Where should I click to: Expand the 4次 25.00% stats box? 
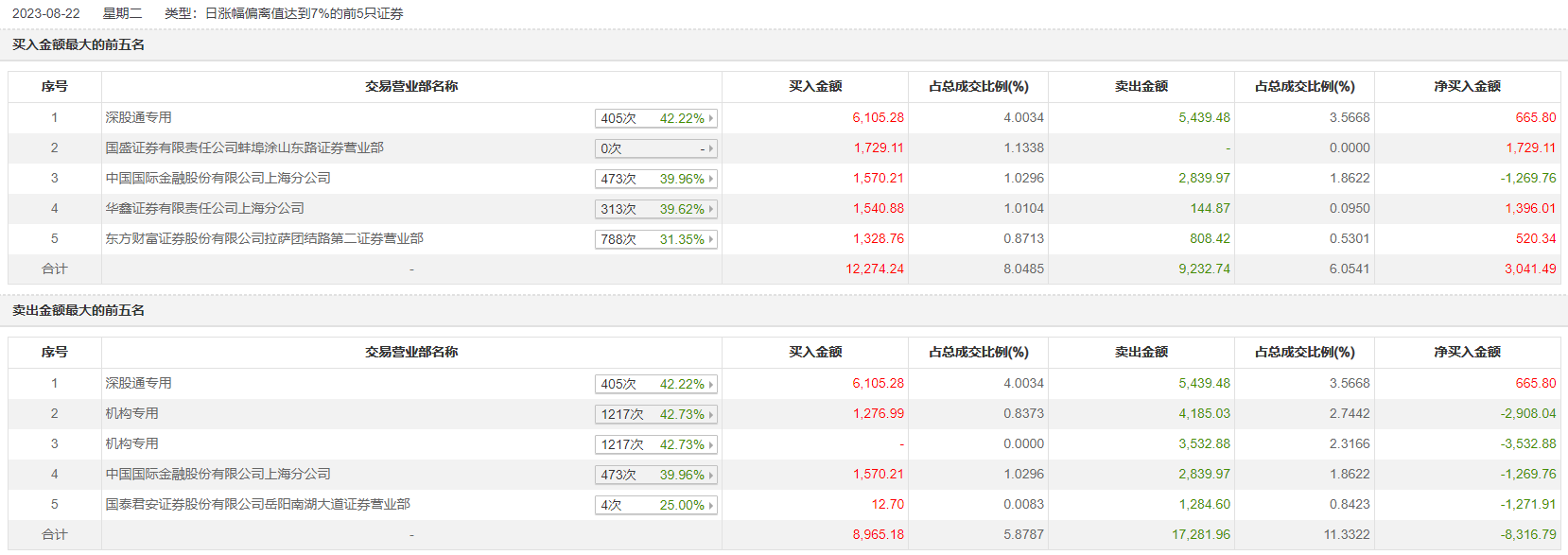click(x=655, y=505)
